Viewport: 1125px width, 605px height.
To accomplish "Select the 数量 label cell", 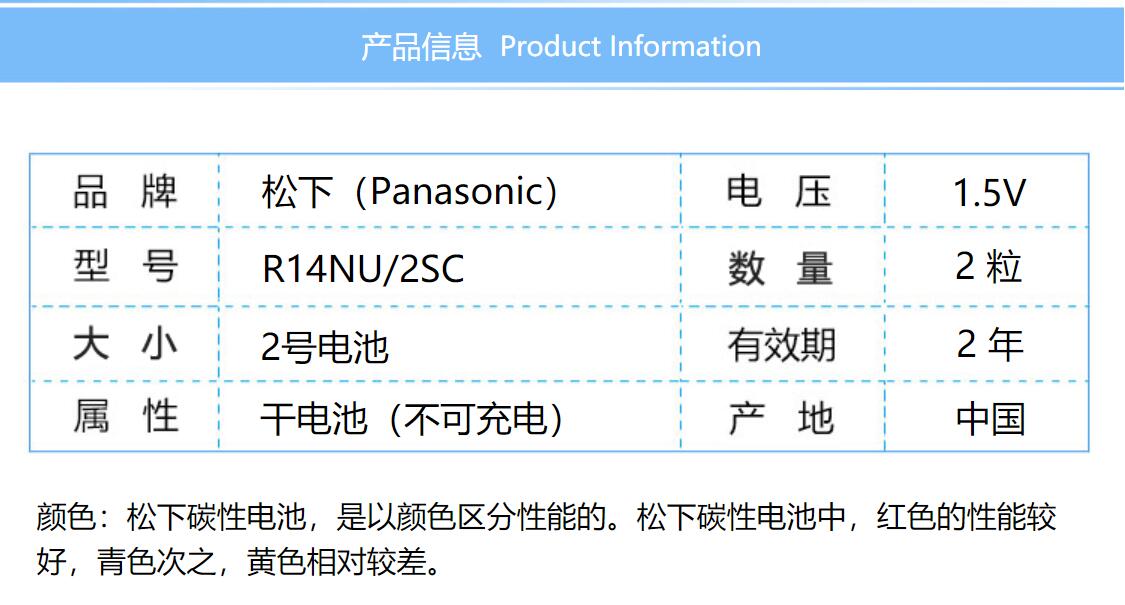I will [780, 268].
